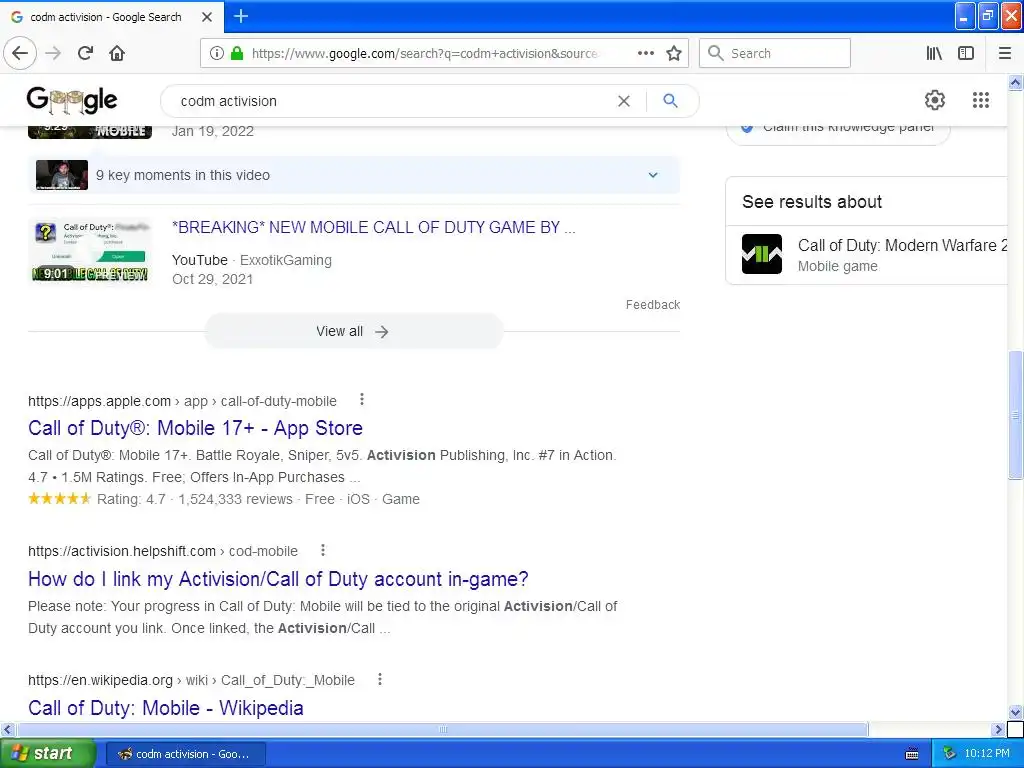Click the Feedback link

click(652, 304)
